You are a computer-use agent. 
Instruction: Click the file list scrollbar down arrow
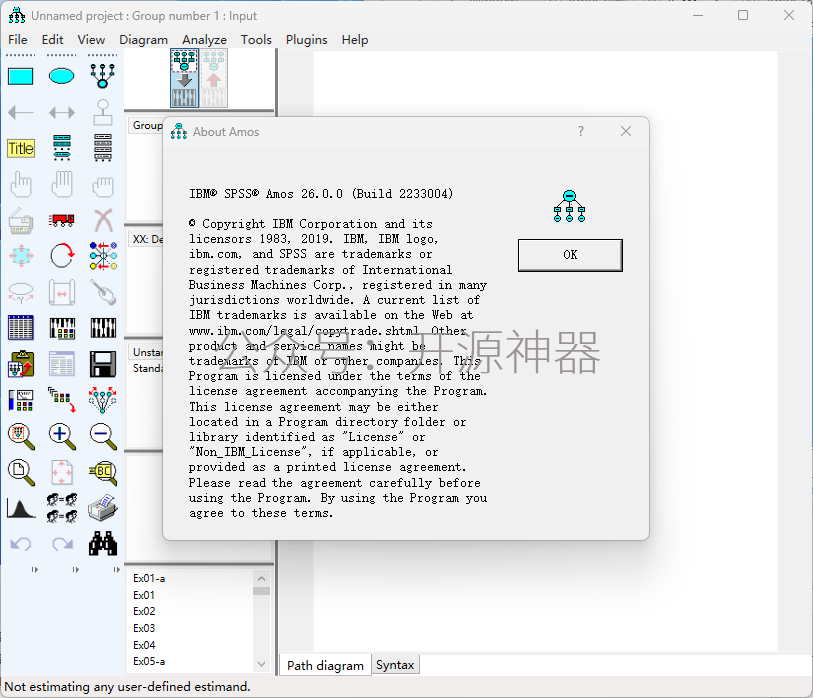pyautogui.click(x=261, y=664)
